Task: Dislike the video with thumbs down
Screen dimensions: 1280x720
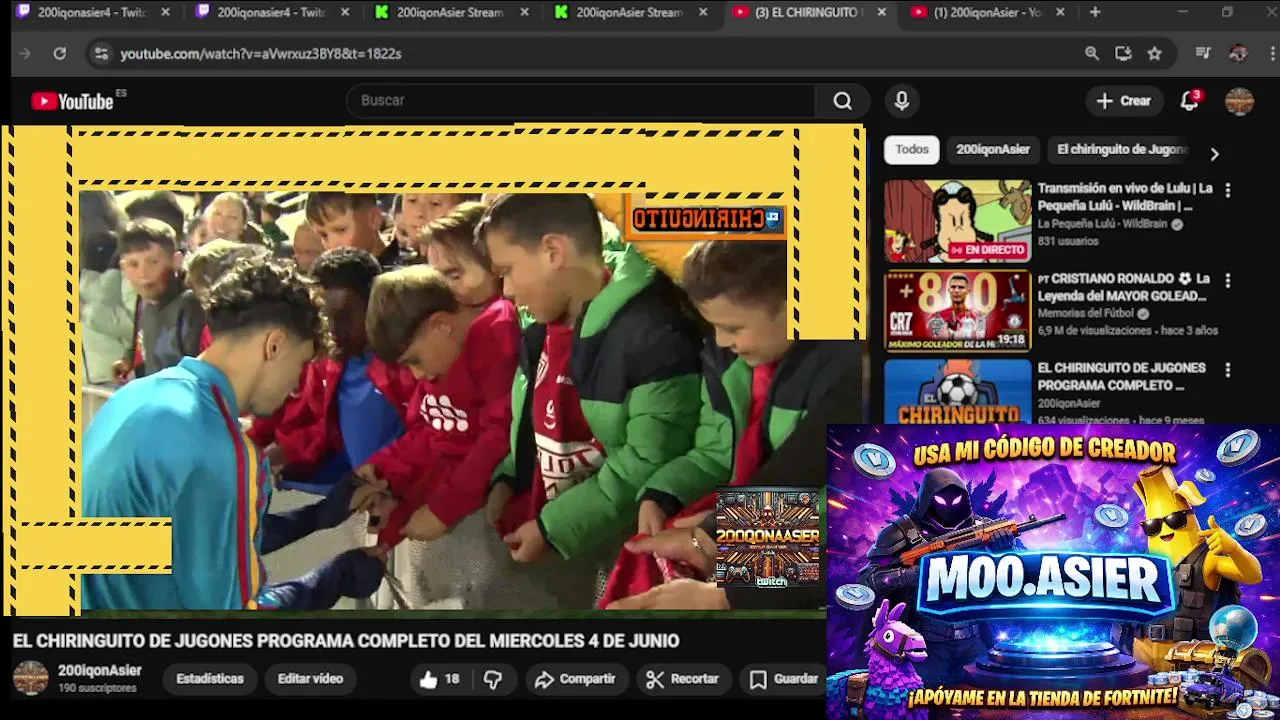Action: (493, 679)
